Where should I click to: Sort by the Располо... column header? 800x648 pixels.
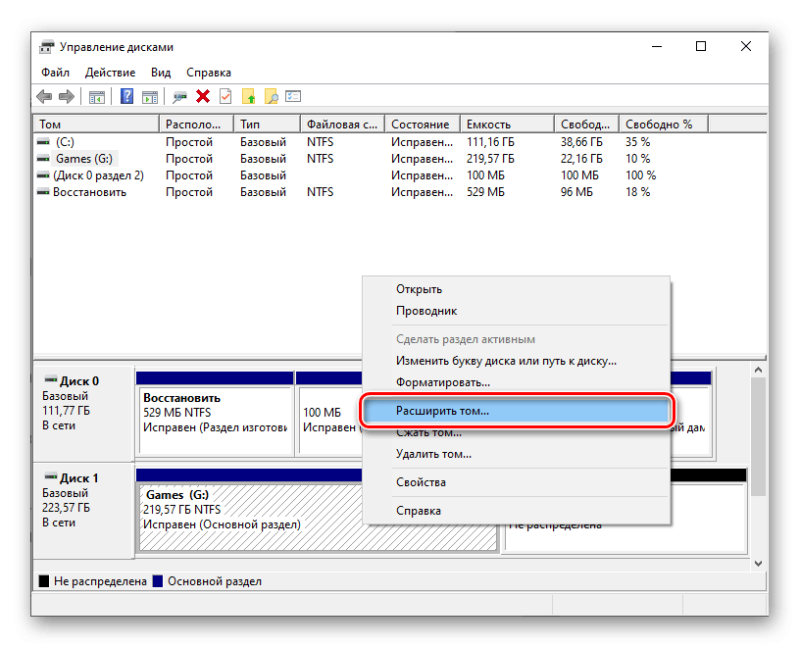pos(196,124)
